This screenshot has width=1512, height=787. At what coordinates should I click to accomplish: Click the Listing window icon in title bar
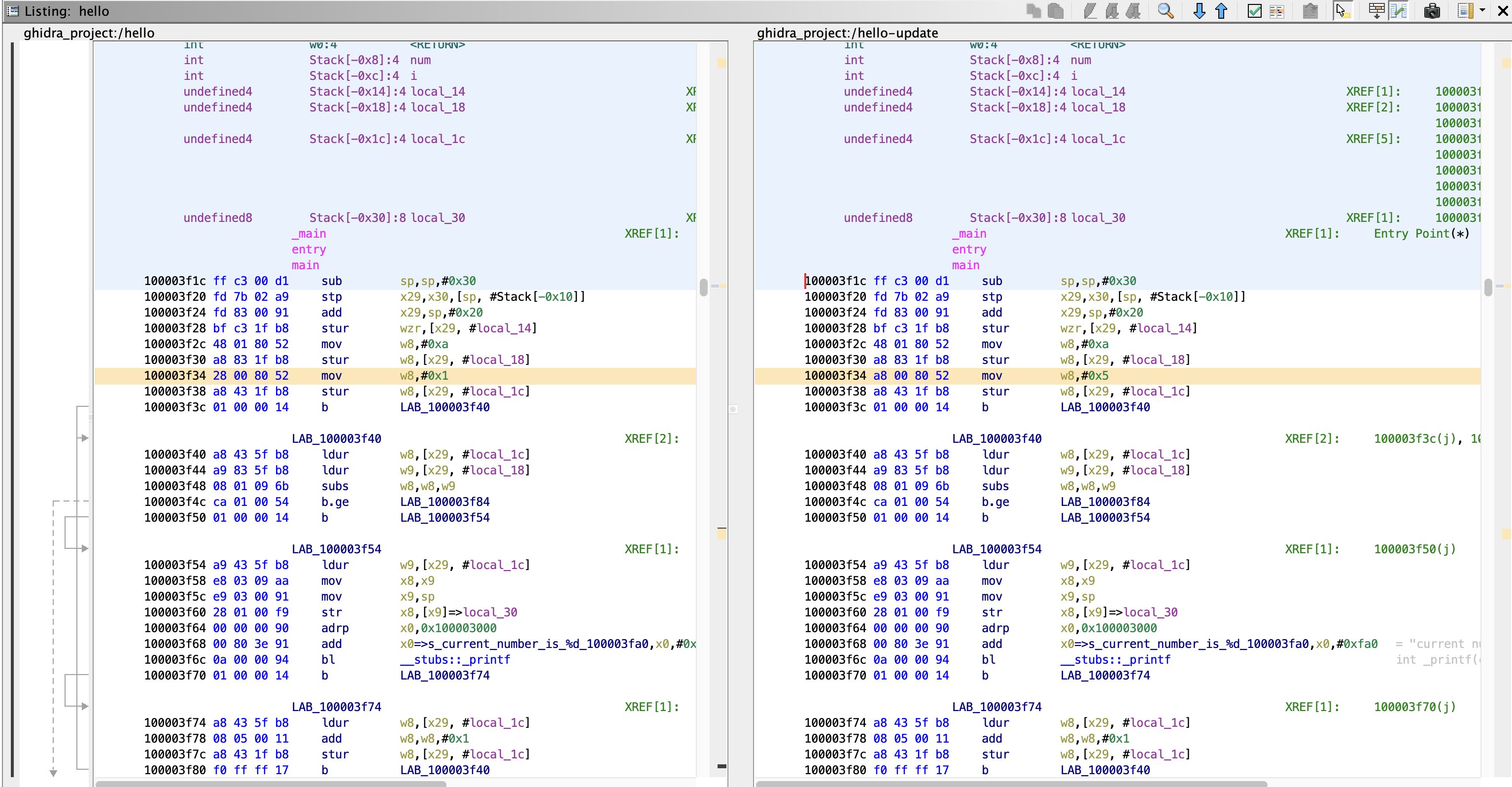point(12,11)
